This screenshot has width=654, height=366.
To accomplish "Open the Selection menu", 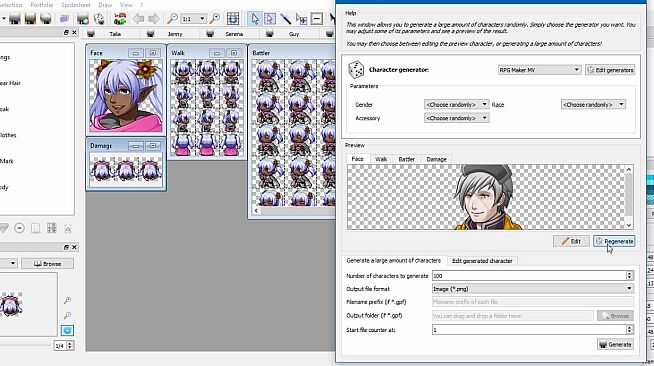I will click(11, 5).
